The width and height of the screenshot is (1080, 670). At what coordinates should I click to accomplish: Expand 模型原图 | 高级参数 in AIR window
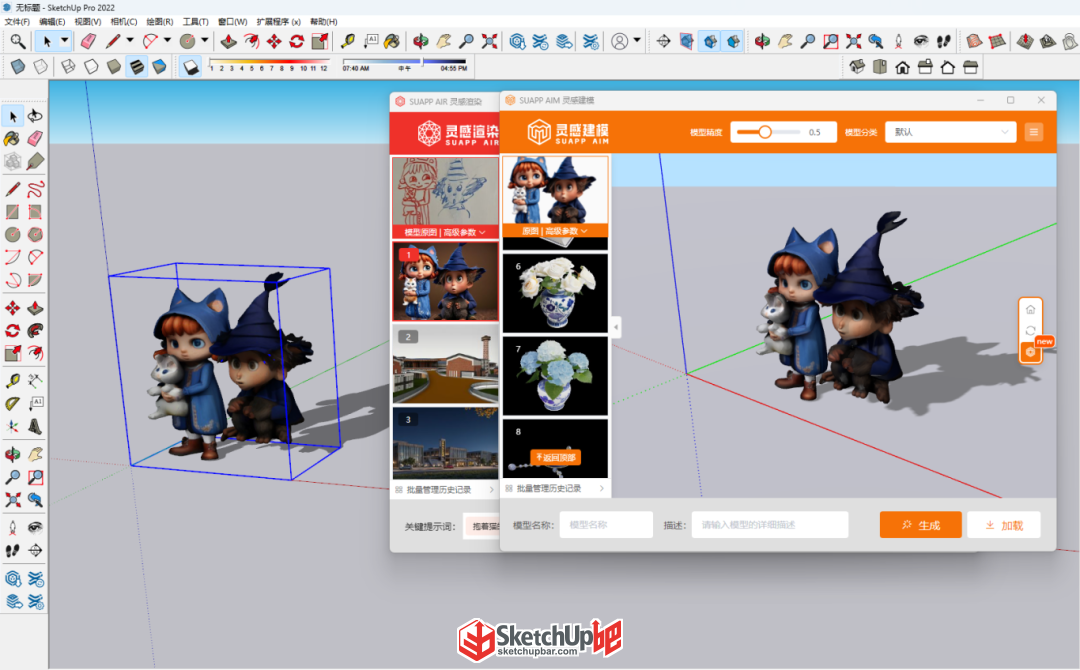pyautogui.click(x=445, y=232)
